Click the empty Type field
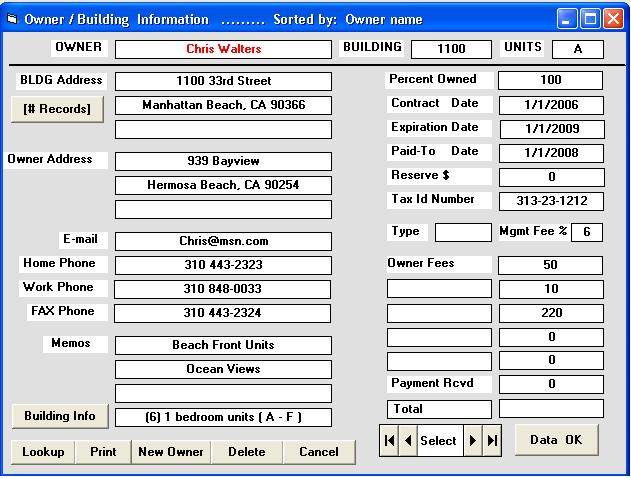The image size is (631, 478). [463, 232]
